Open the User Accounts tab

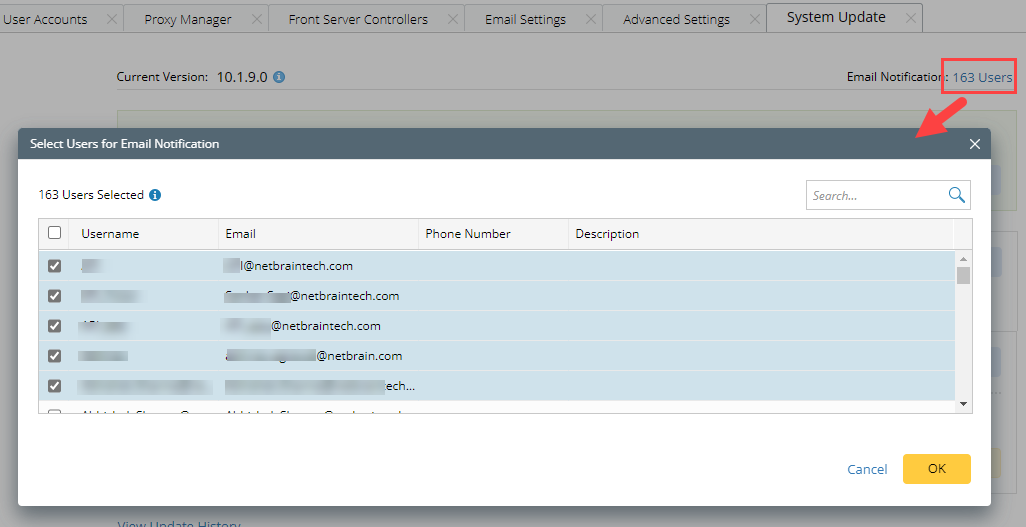(x=45, y=19)
